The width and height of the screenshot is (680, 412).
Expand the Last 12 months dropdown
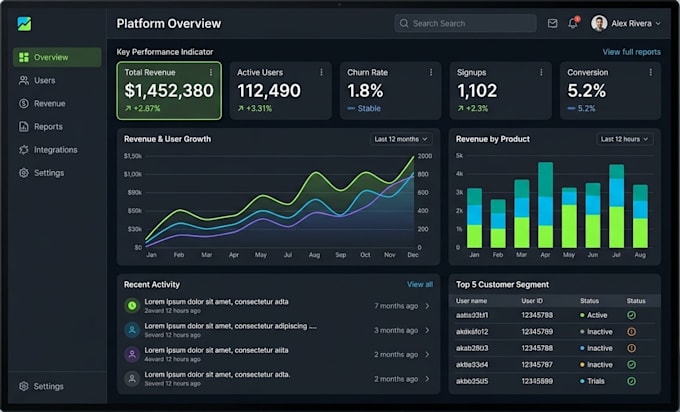click(x=401, y=139)
